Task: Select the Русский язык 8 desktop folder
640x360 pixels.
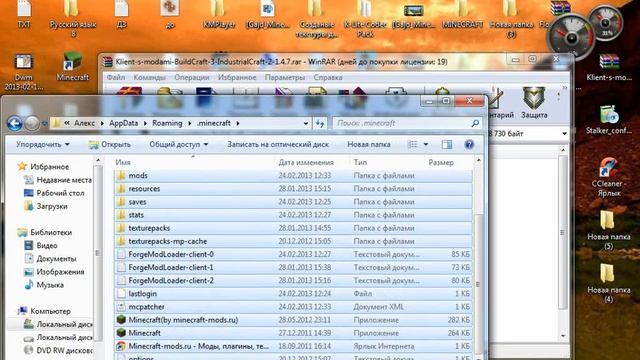Action: (73, 19)
